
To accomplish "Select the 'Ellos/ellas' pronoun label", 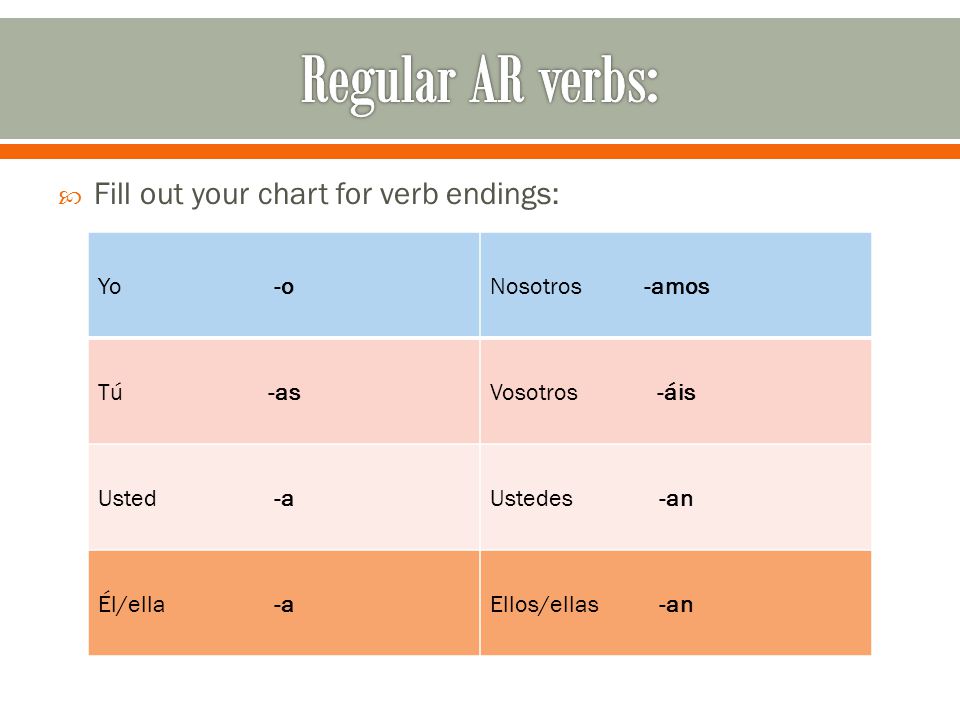I will tap(544, 604).
